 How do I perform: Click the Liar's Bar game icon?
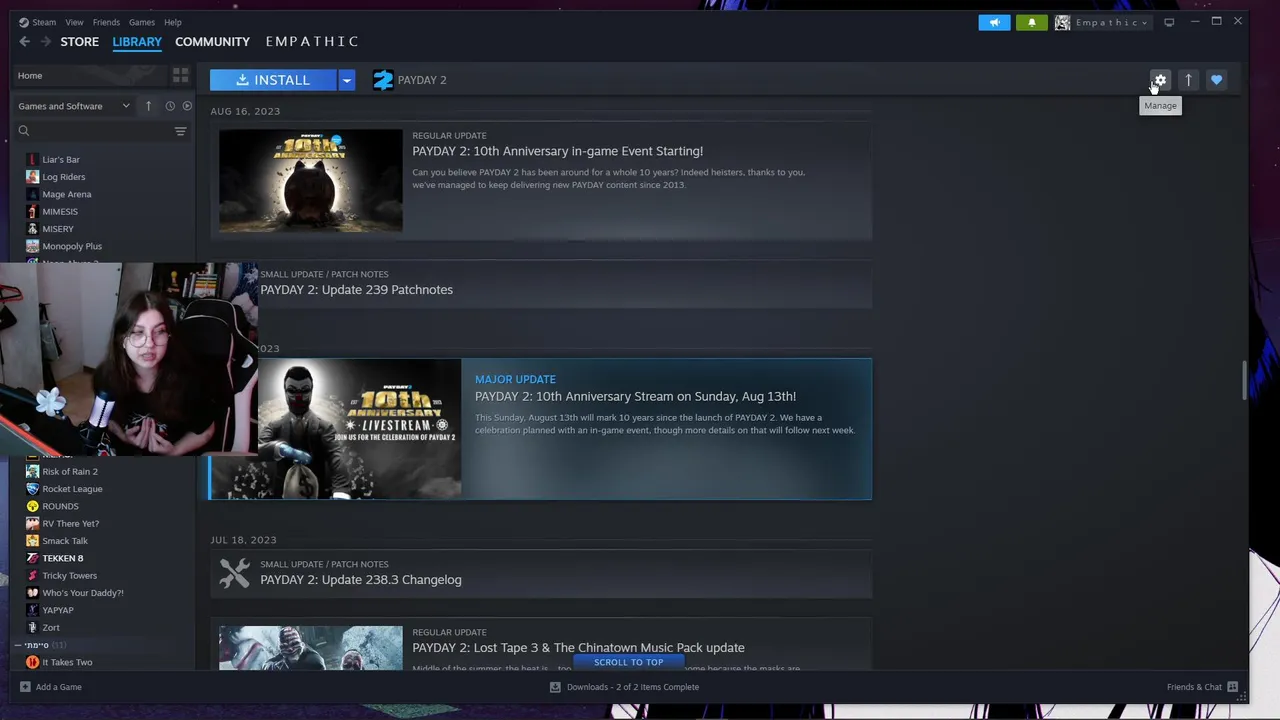[32, 159]
